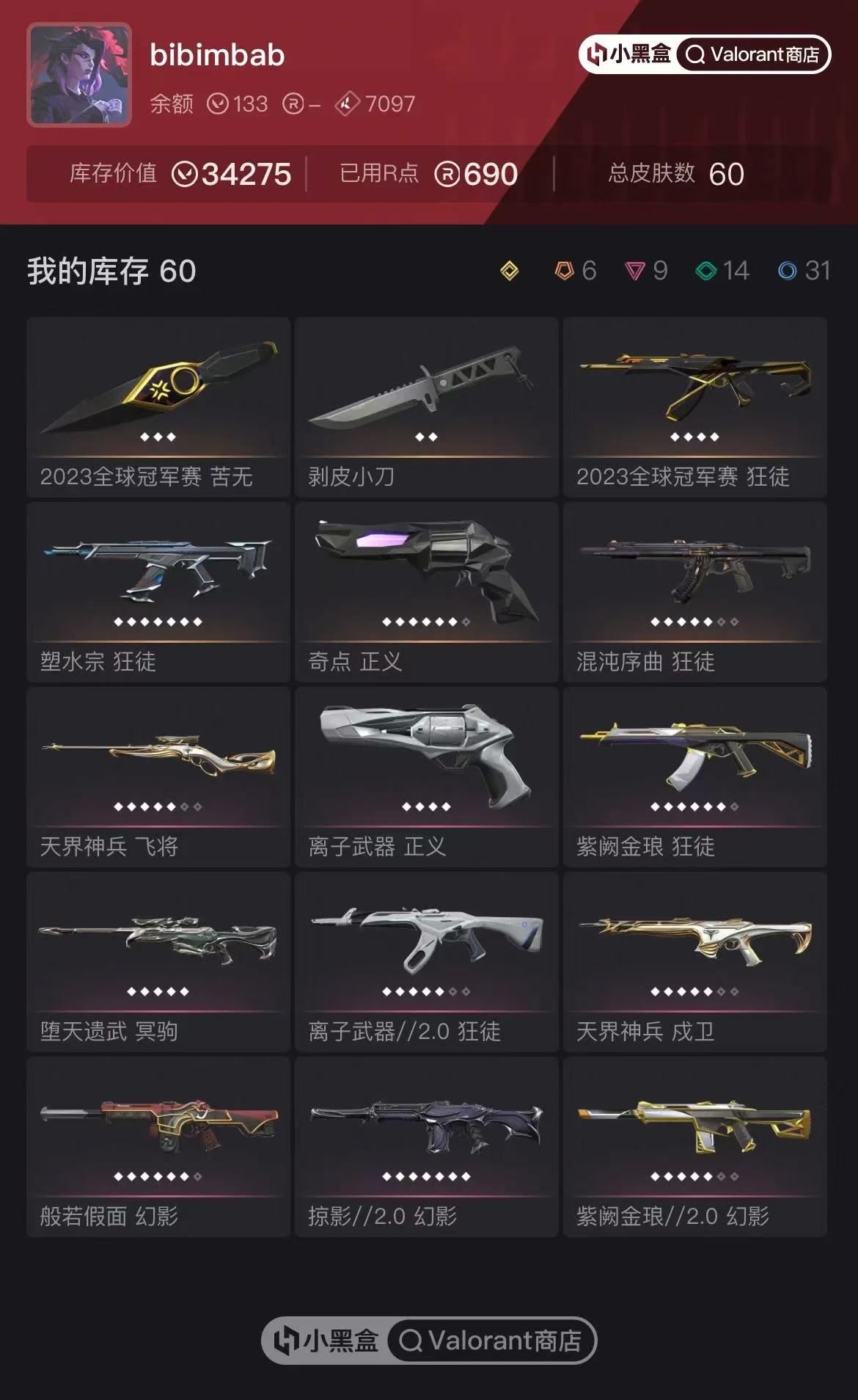Image resolution: width=858 pixels, height=1400 pixels.
Task: Click the 小黑盒 logo in the header
Action: [630, 54]
